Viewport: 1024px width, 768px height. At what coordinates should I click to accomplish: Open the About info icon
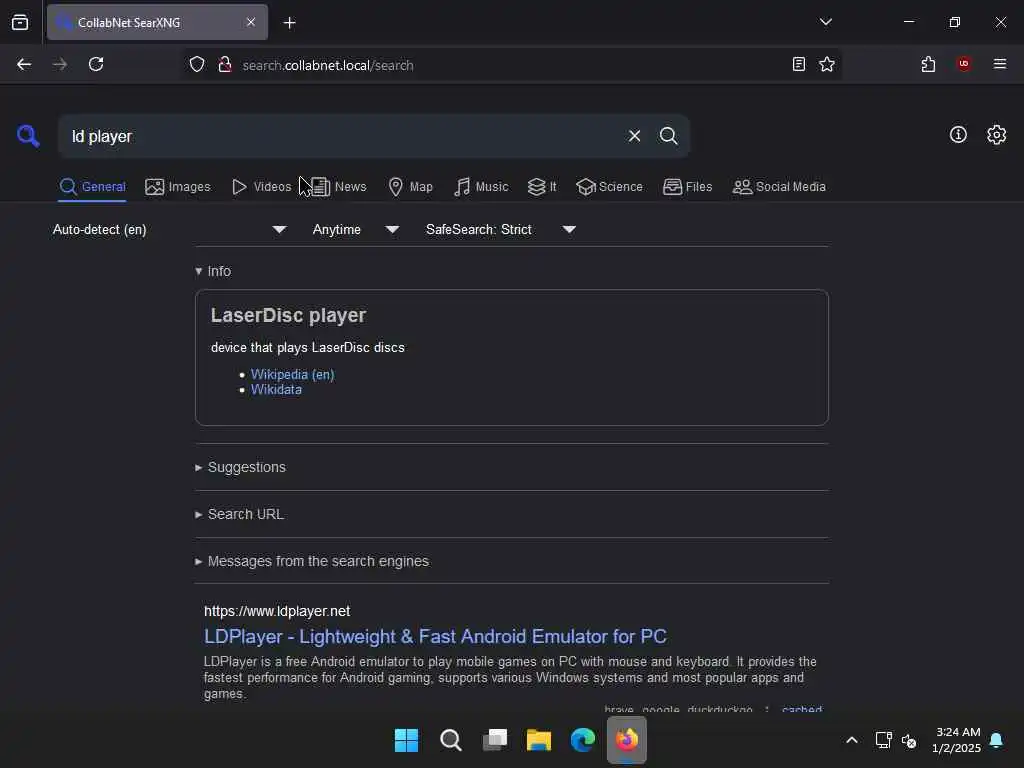[958, 135]
